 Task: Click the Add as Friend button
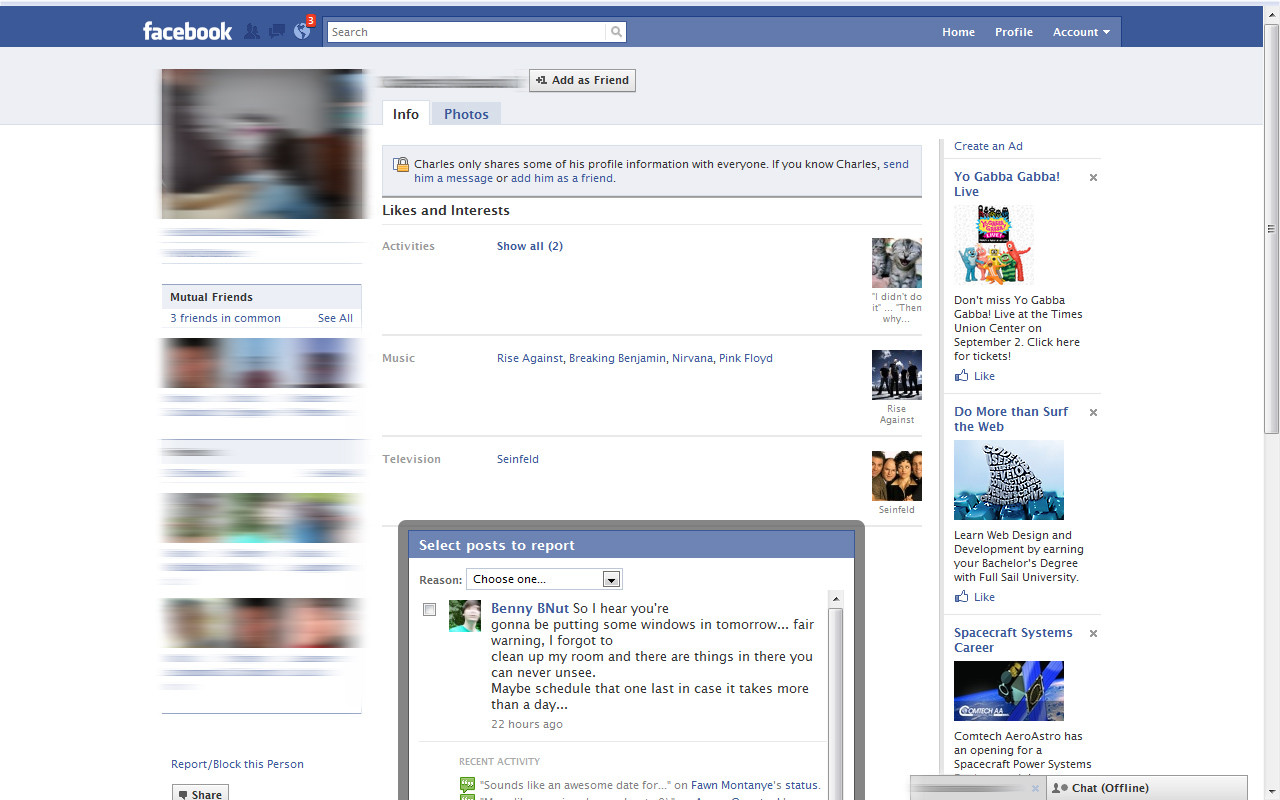pyautogui.click(x=582, y=80)
